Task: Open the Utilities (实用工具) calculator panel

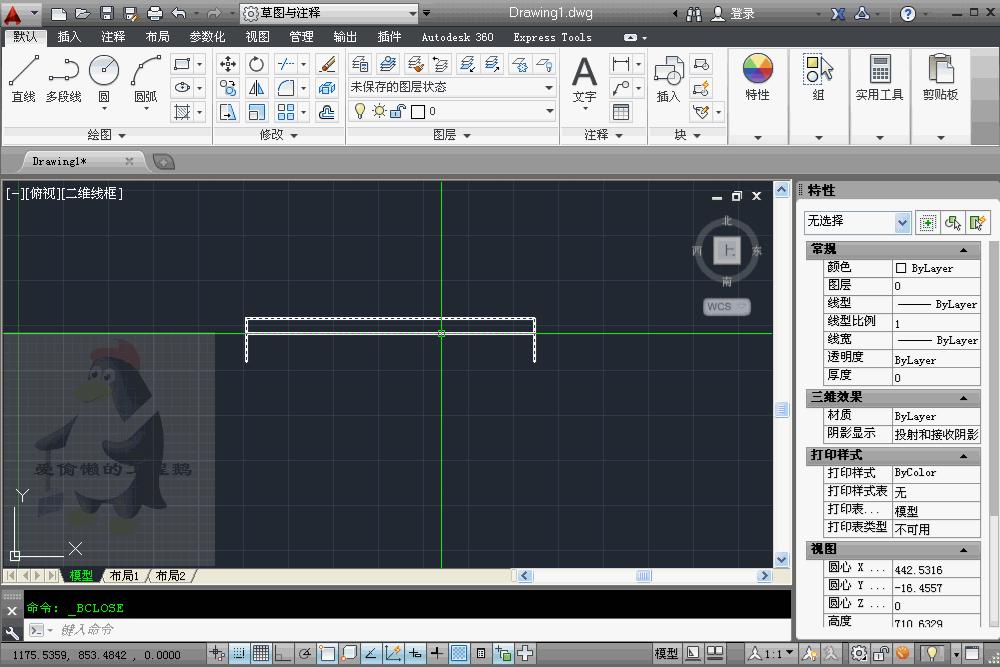Action: (x=879, y=78)
